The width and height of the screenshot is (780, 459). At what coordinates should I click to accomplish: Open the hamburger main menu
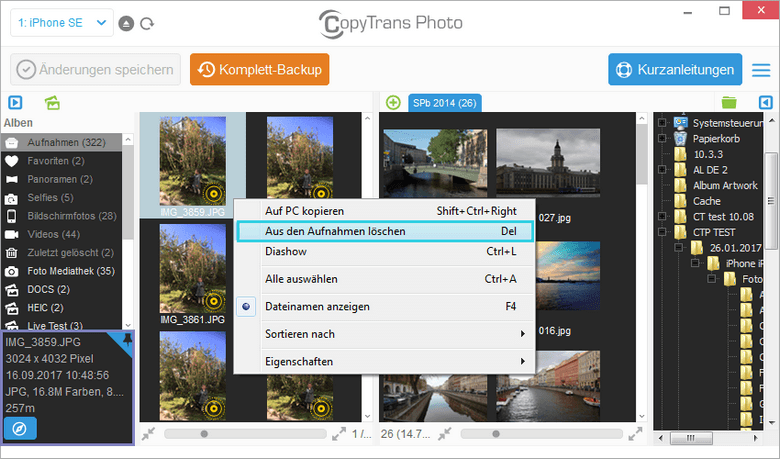[x=761, y=70]
